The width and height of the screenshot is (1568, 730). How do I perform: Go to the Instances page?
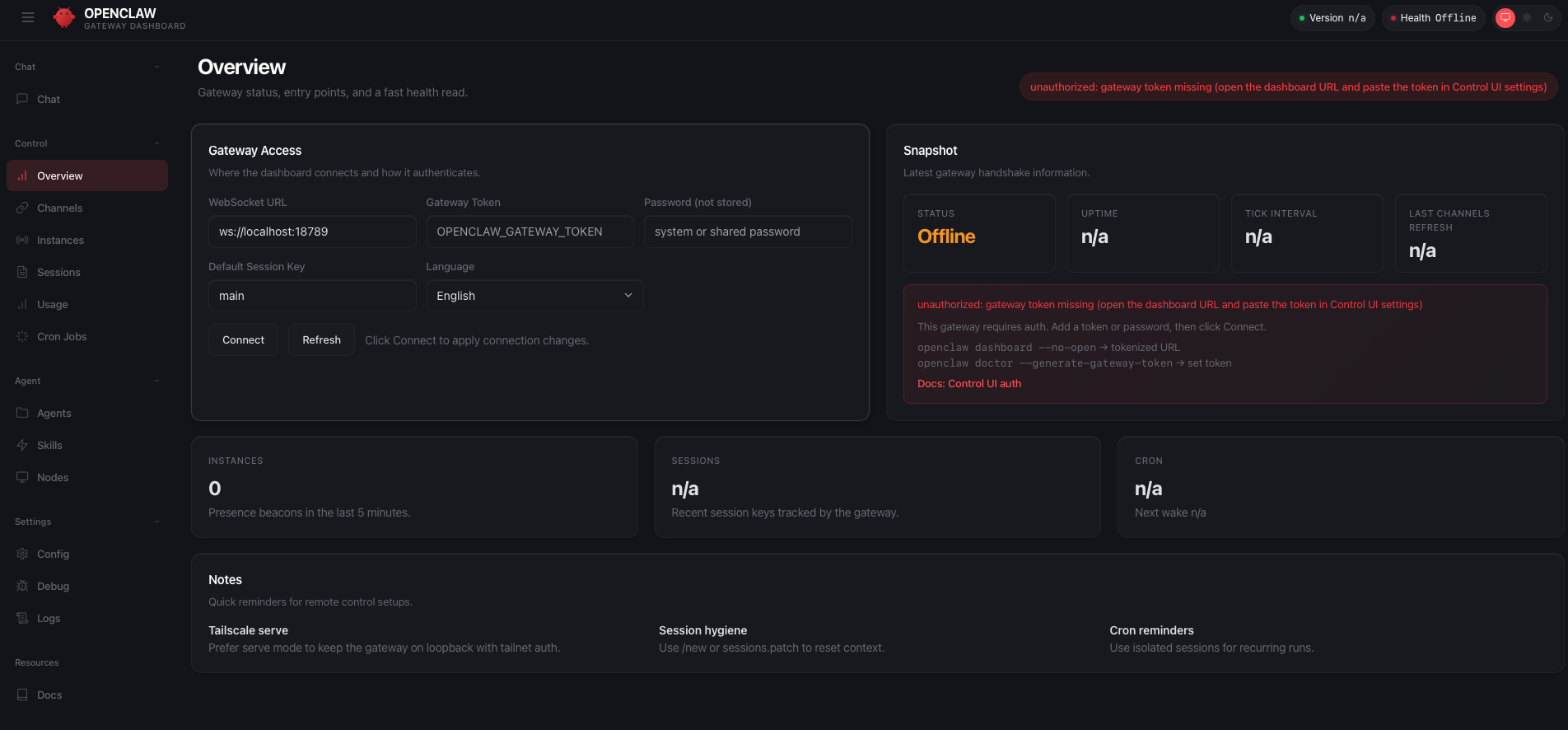tap(87, 240)
